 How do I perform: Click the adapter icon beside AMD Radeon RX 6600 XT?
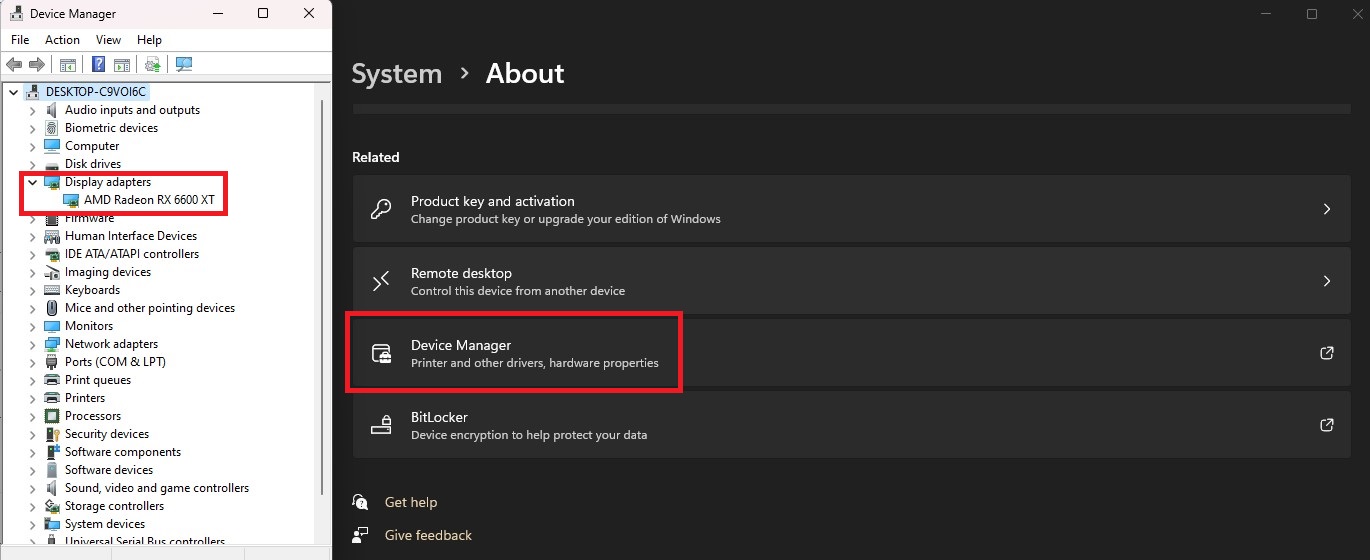[70, 200]
